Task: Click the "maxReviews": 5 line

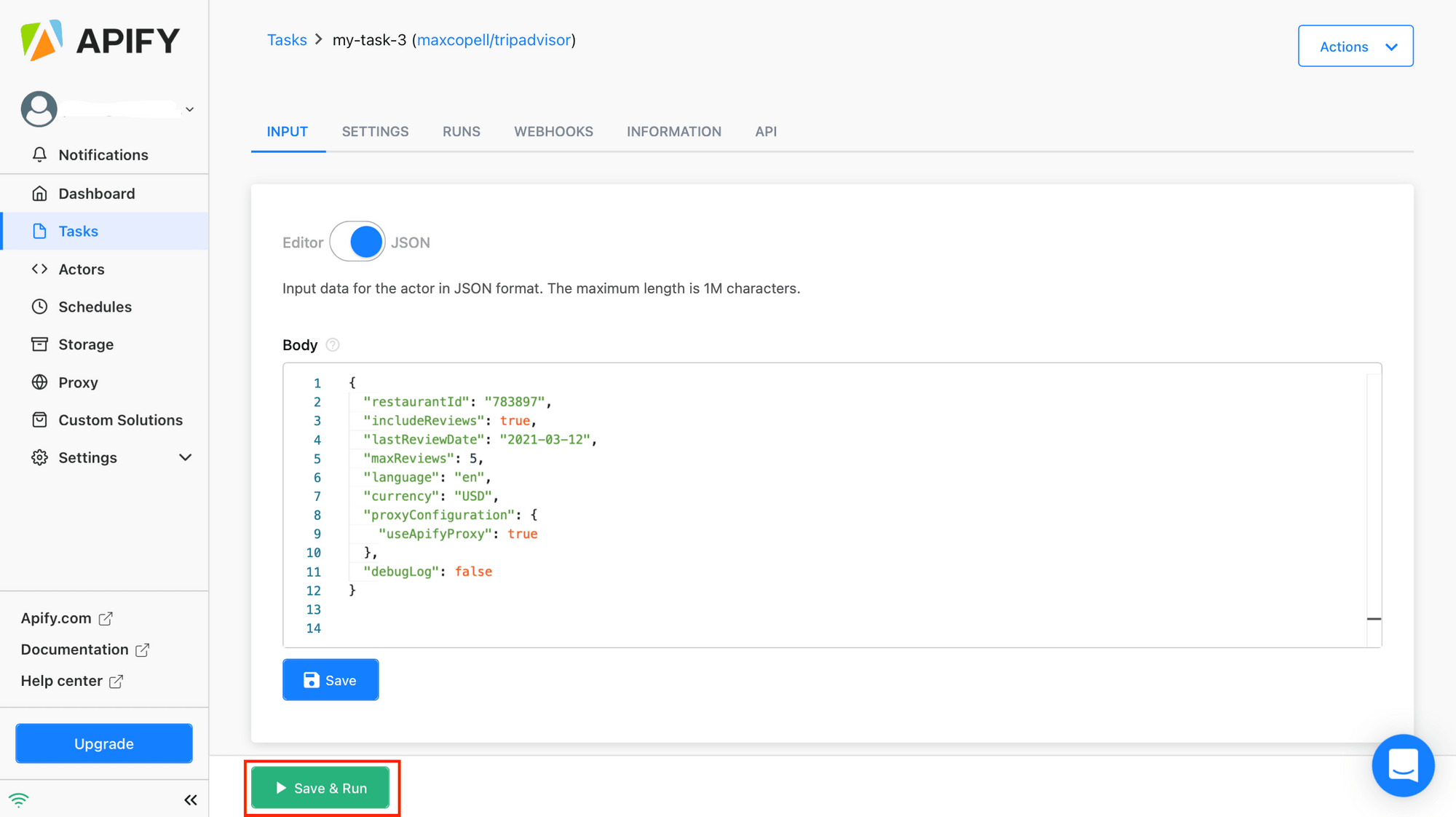Action: pos(424,458)
